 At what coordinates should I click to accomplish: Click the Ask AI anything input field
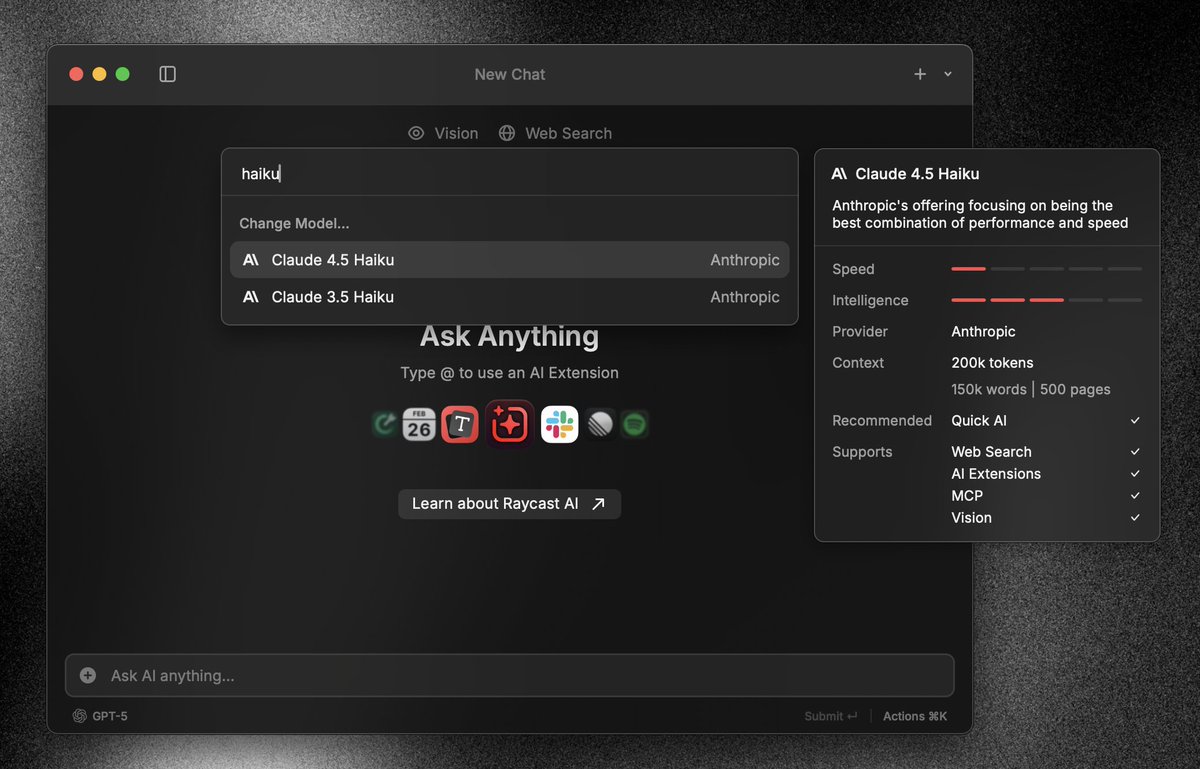(x=510, y=676)
